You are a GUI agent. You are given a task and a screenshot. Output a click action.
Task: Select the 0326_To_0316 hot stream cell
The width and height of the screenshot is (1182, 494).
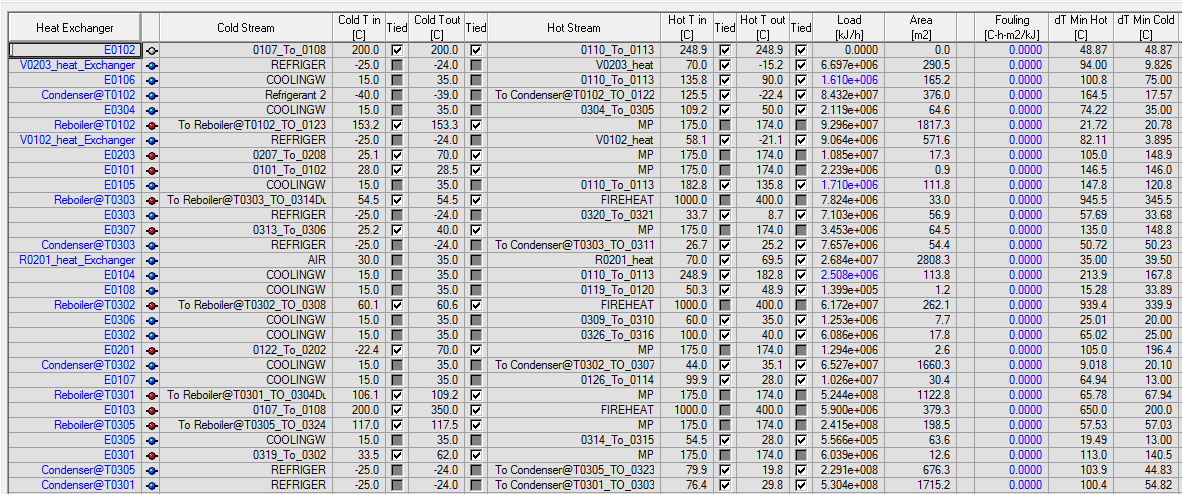point(574,335)
